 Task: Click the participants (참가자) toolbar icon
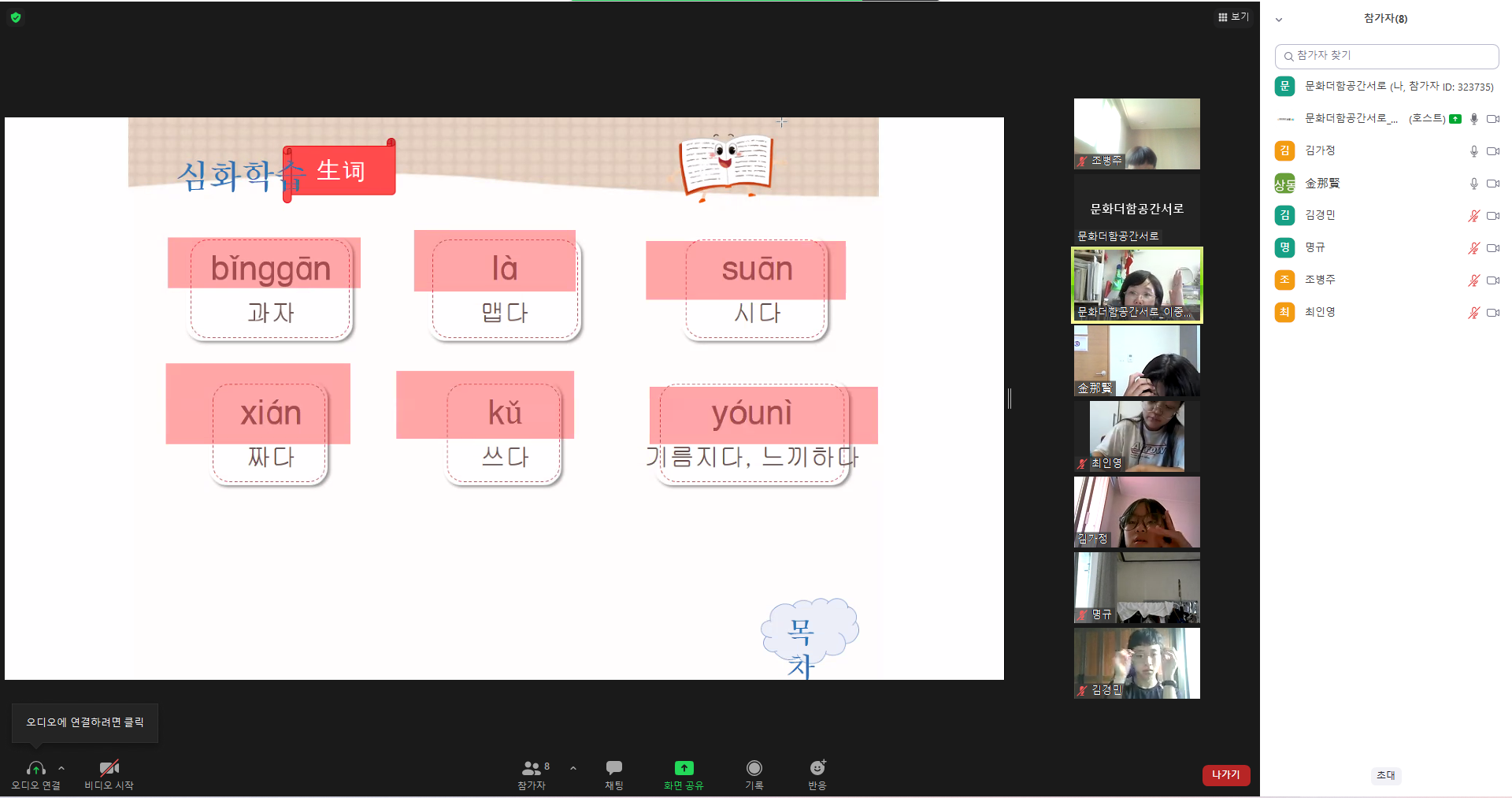(532, 773)
